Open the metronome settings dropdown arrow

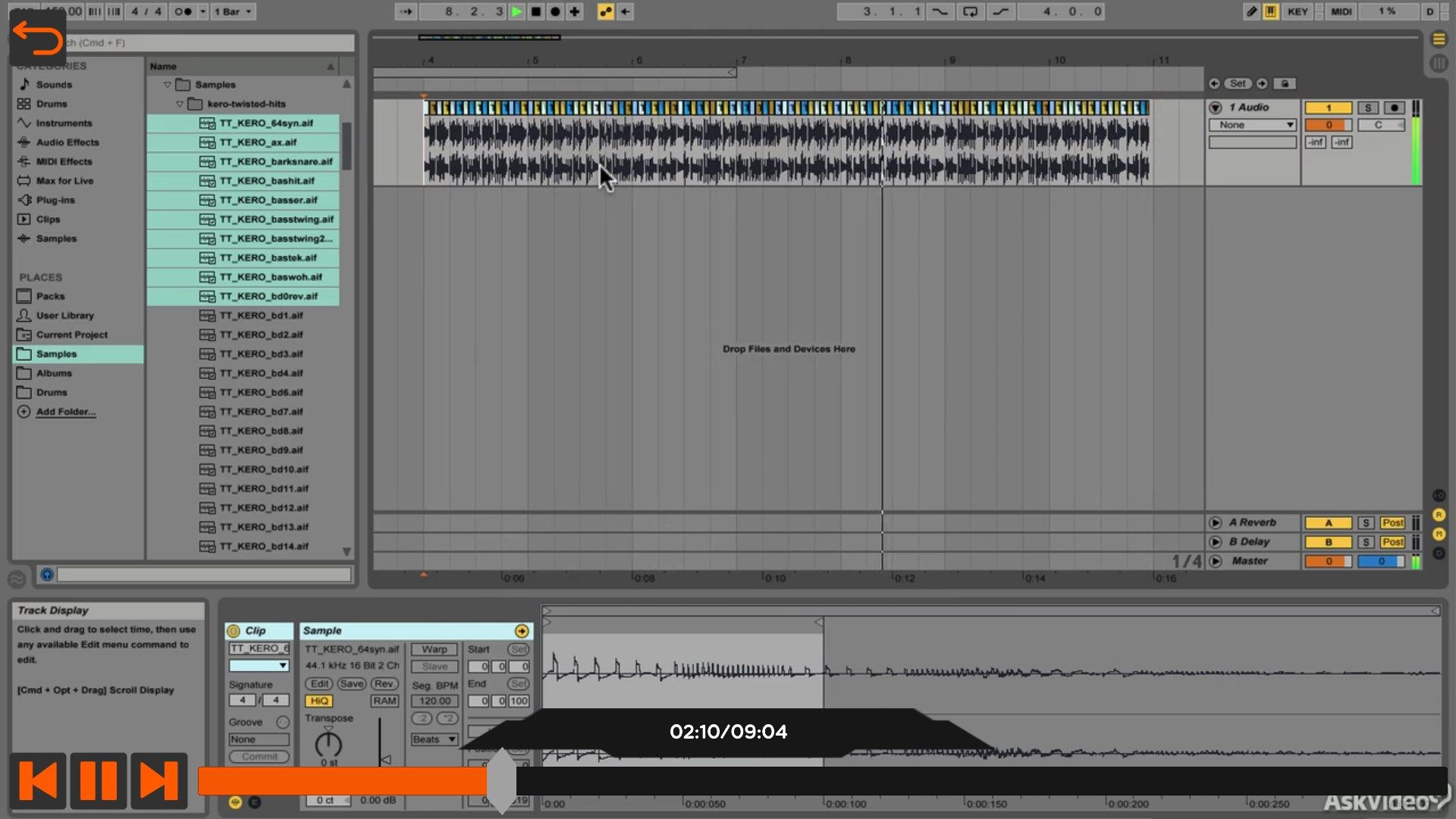tap(202, 11)
